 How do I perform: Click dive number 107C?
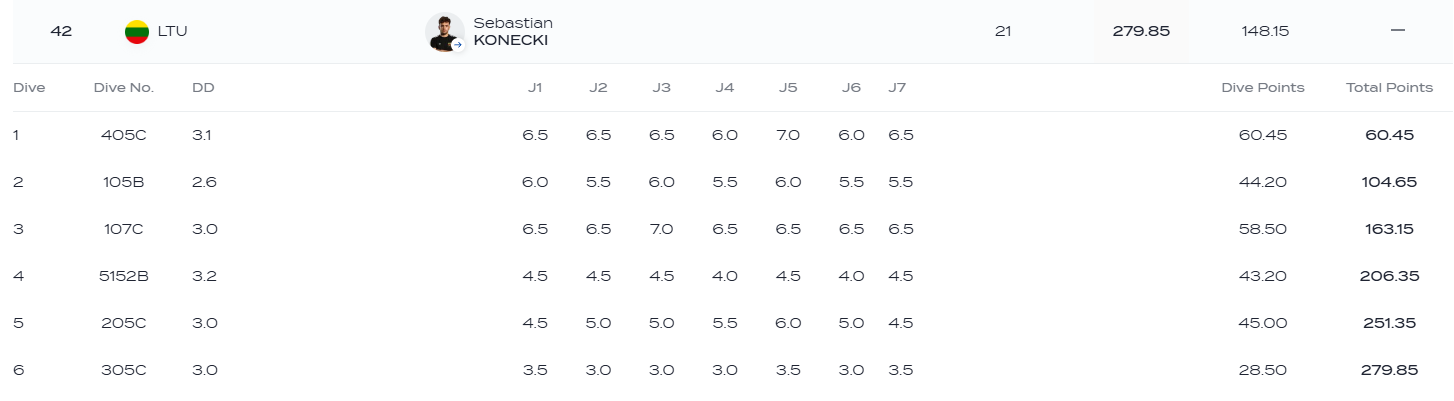click(124, 229)
